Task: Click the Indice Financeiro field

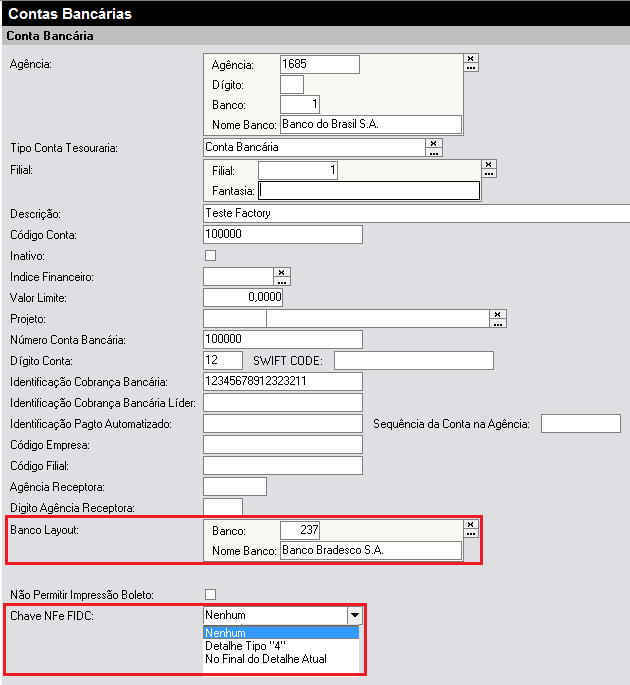Action: tap(239, 277)
